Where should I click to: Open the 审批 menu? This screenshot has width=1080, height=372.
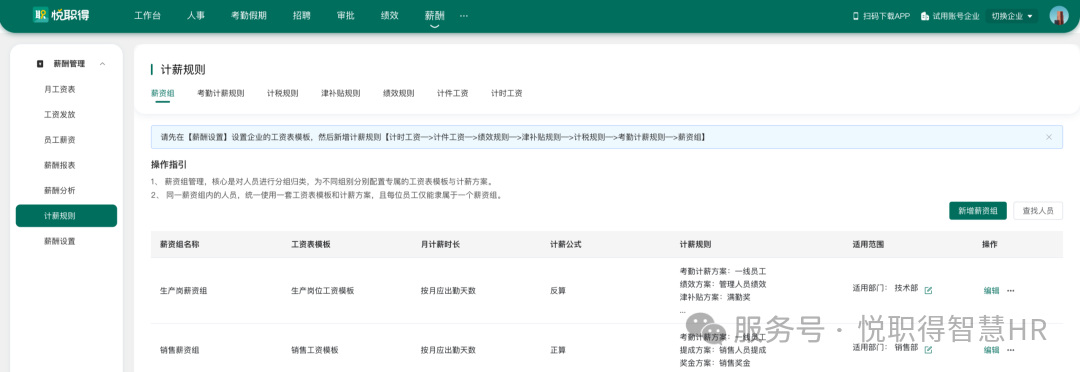click(x=346, y=15)
